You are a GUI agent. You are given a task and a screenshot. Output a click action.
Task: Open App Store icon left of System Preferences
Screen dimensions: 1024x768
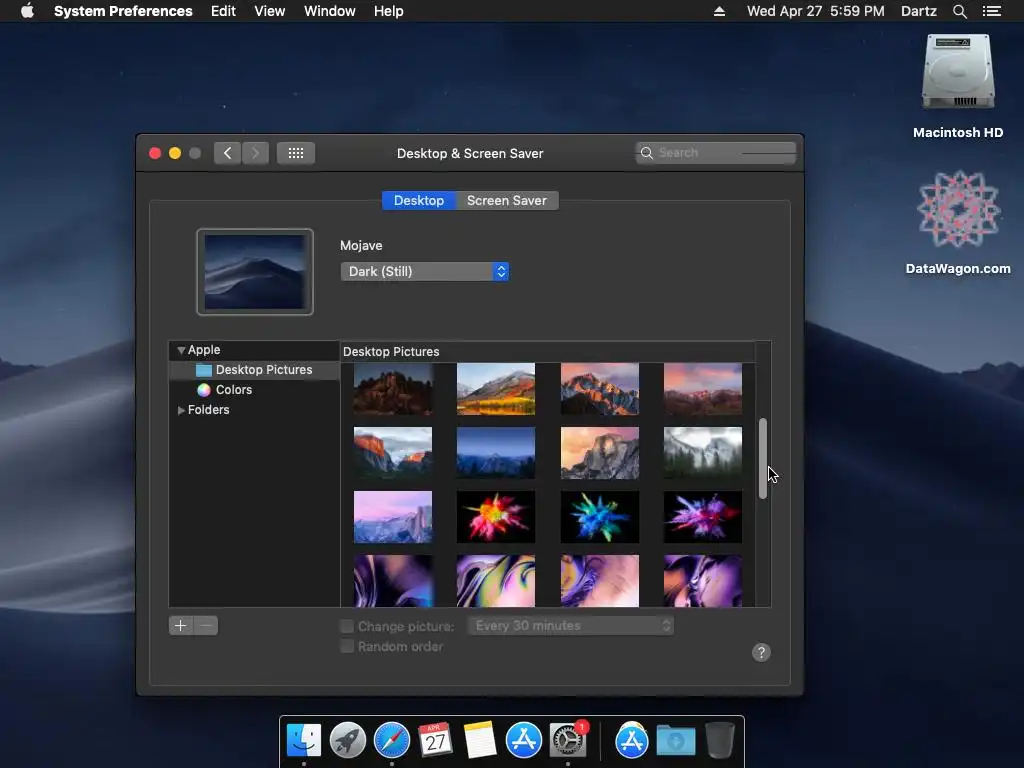[524, 741]
